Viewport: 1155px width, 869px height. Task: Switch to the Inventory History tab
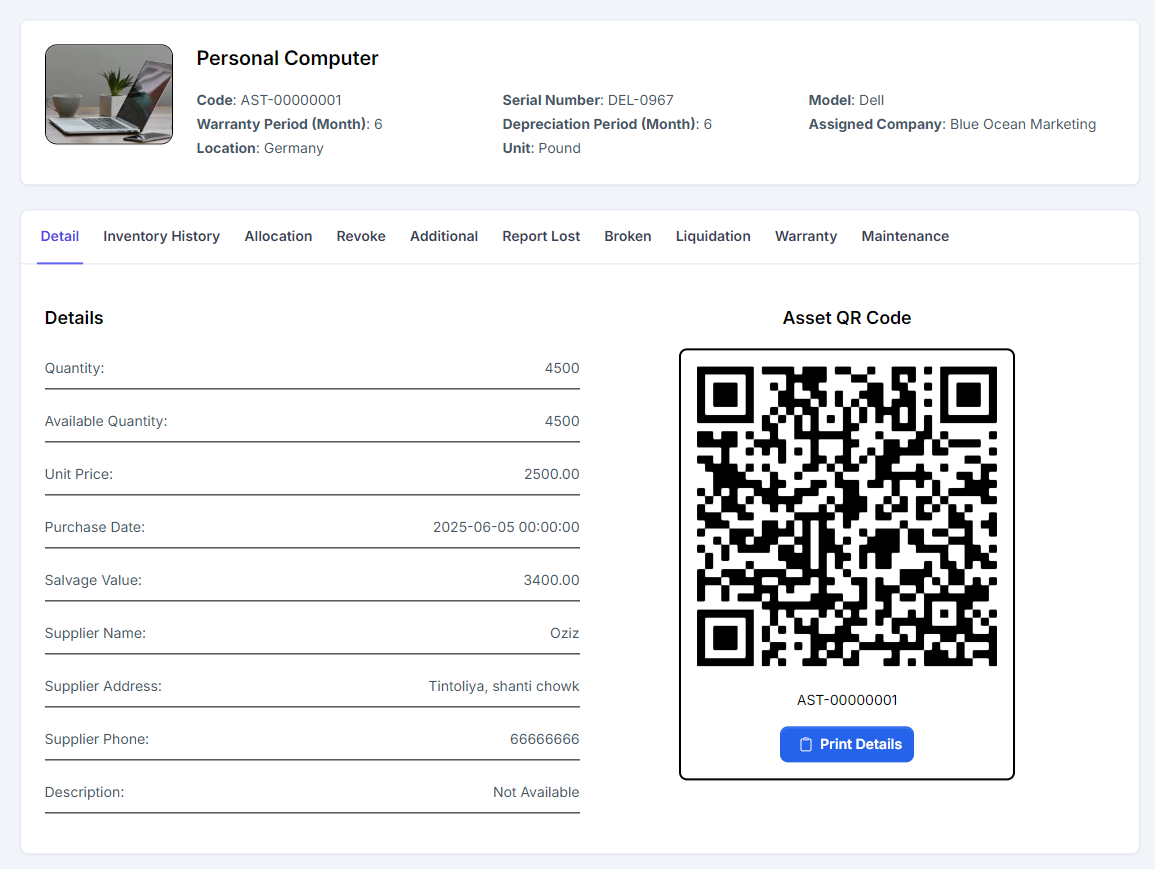click(x=161, y=236)
